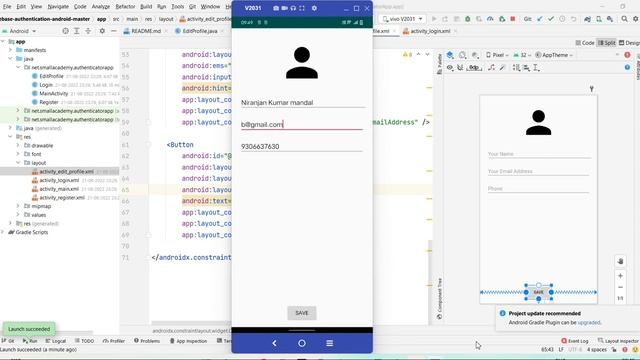Toggle autoconnect magnet in design toolbar

(x=460, y=68)
